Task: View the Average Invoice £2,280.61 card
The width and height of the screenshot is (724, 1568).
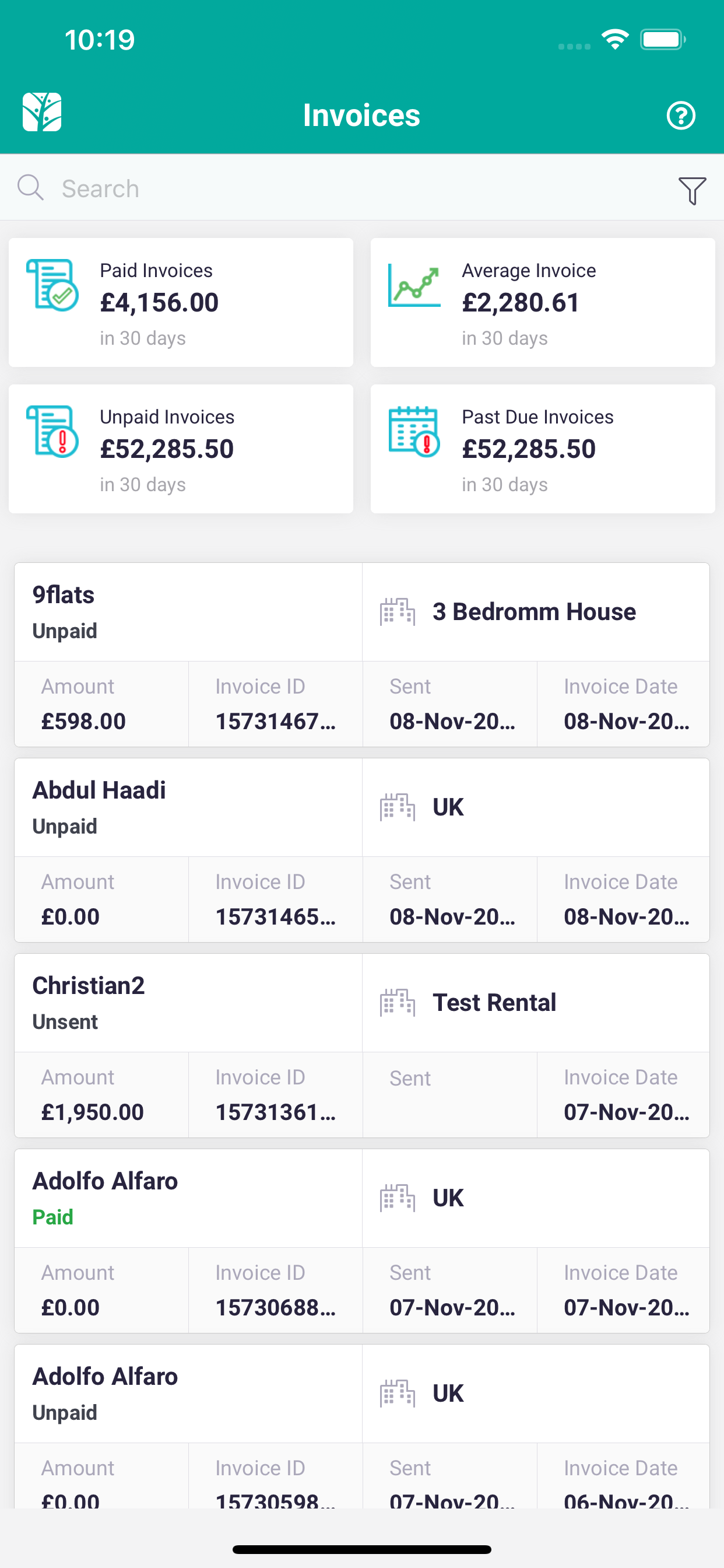Action: pyautogui.click(x=543, y=303)
